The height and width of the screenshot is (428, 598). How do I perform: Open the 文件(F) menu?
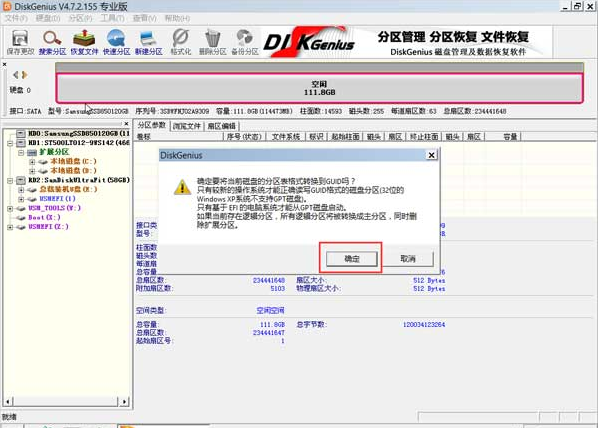point(16,18)
